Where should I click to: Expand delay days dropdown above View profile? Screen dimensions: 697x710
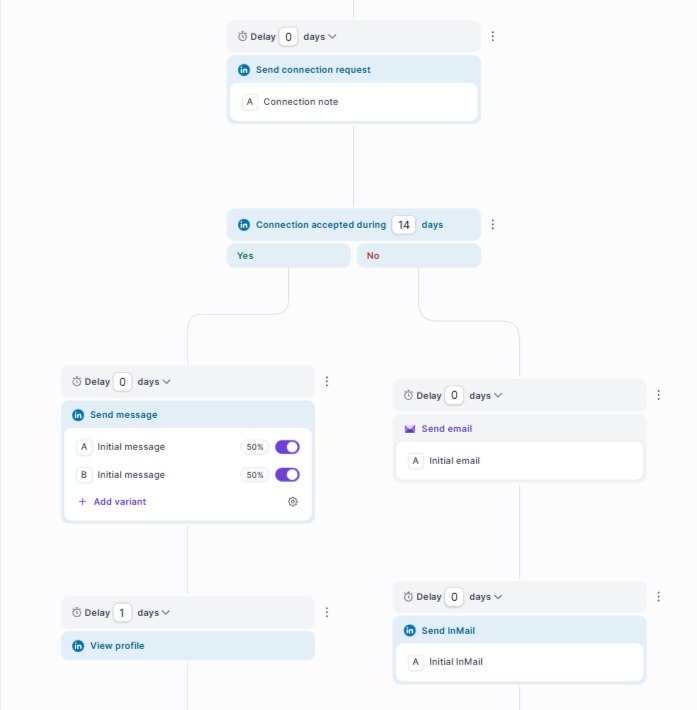coord(166,613)
